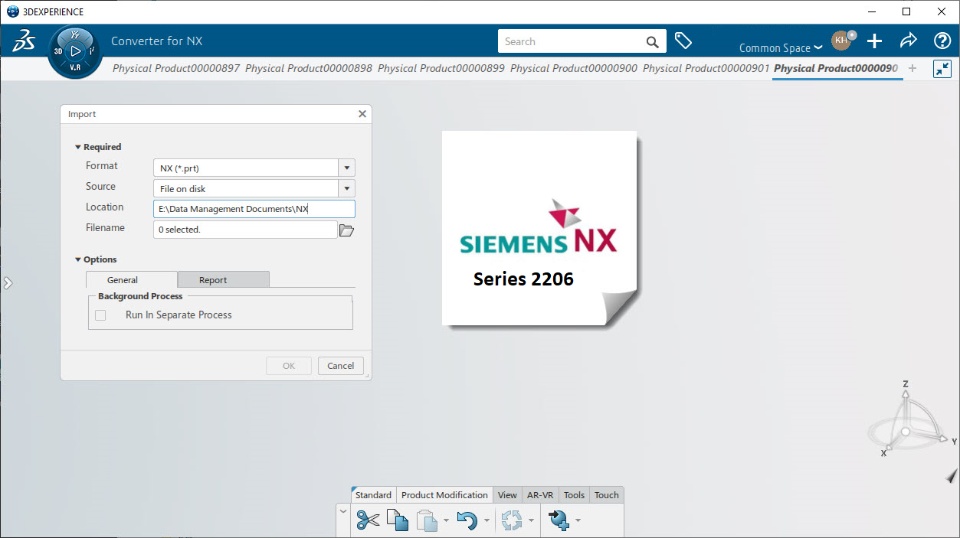960x538 pixels.
Task: Collapse the Required section
Action: [x=78, y=147]
